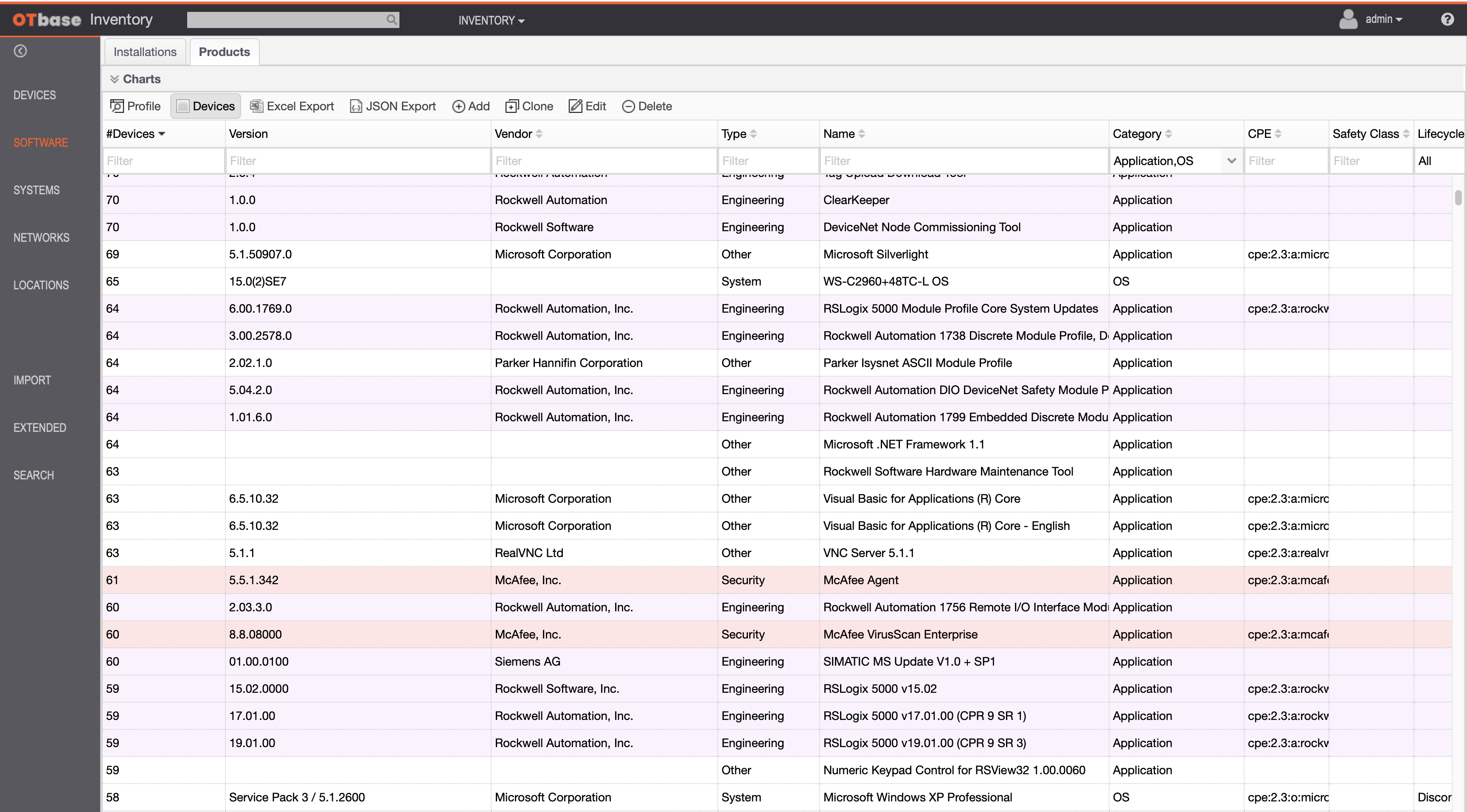Open the INVENTORY dropdown menu
Viewport: 1467px width, 812px height.
(491, 20)
